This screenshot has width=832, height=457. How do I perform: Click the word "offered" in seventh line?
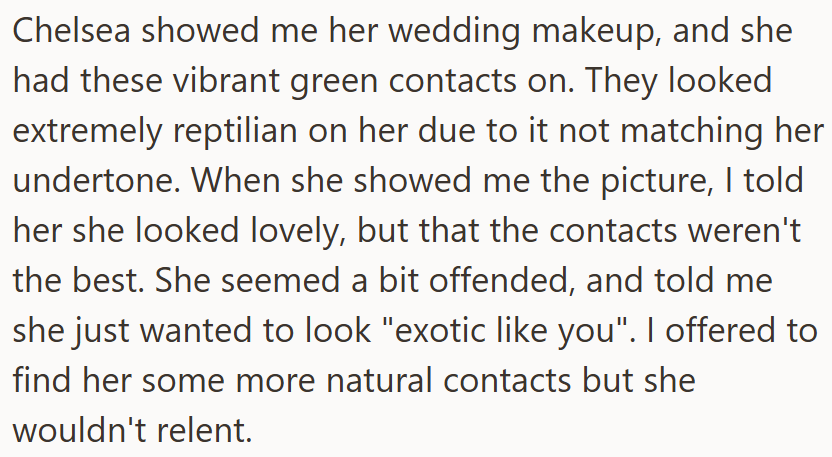[x=719, y=331]
